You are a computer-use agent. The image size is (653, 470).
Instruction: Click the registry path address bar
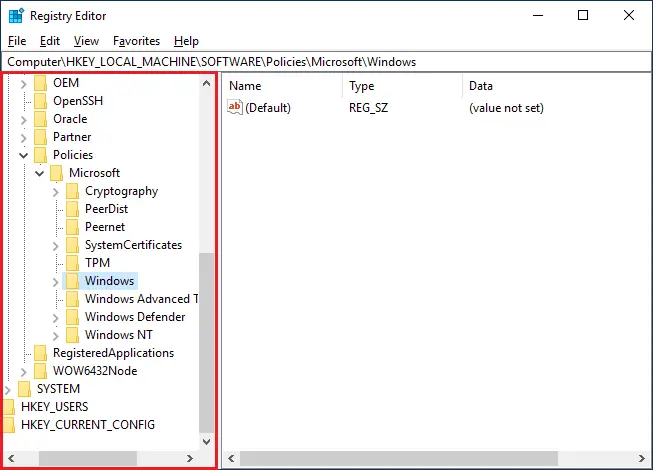(x=326, y=62)
